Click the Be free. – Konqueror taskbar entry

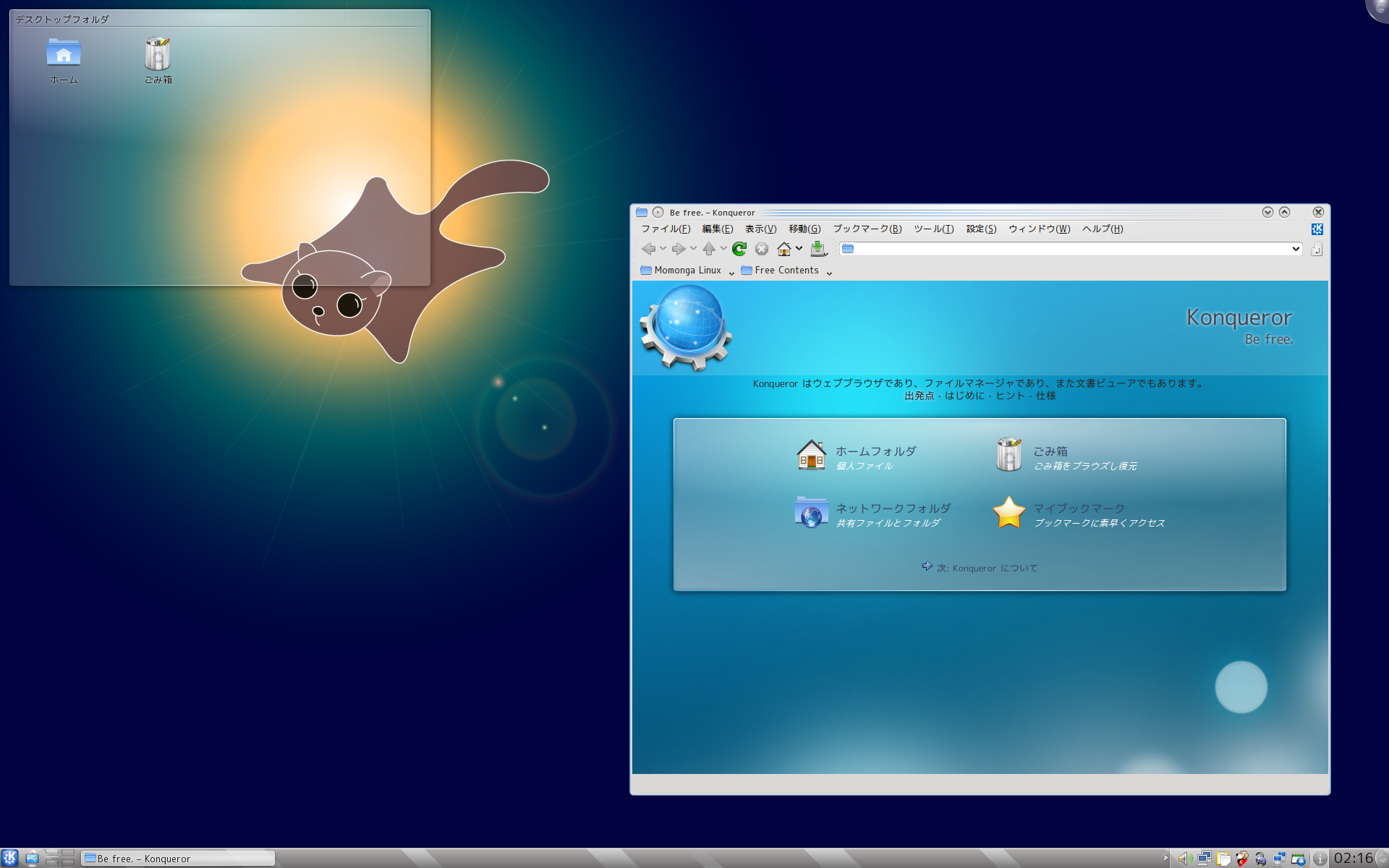point(178,859)
